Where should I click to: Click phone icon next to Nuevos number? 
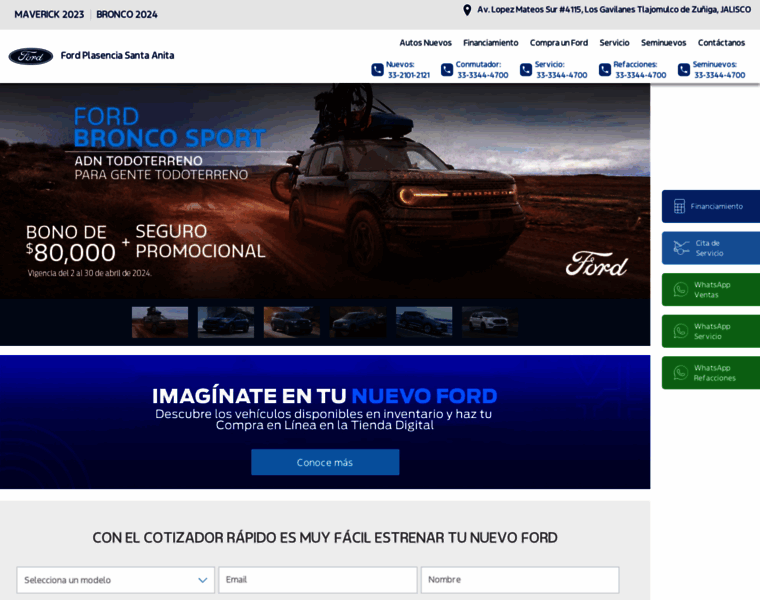377,70
